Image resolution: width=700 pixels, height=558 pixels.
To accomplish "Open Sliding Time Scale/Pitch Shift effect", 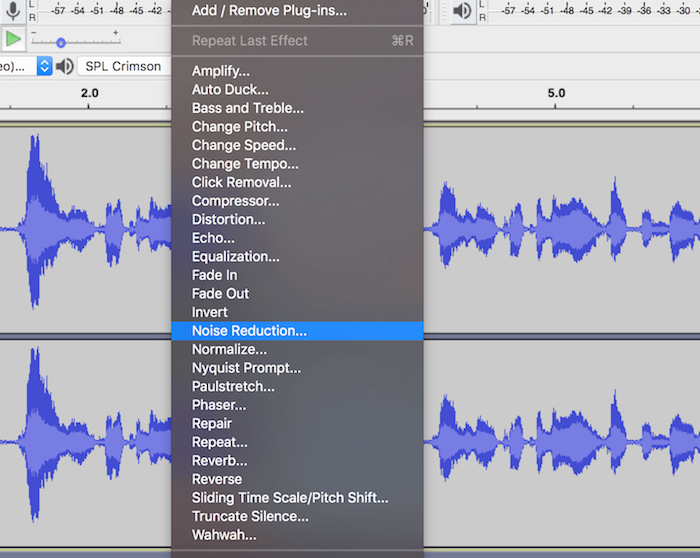I will pos(297,498).
